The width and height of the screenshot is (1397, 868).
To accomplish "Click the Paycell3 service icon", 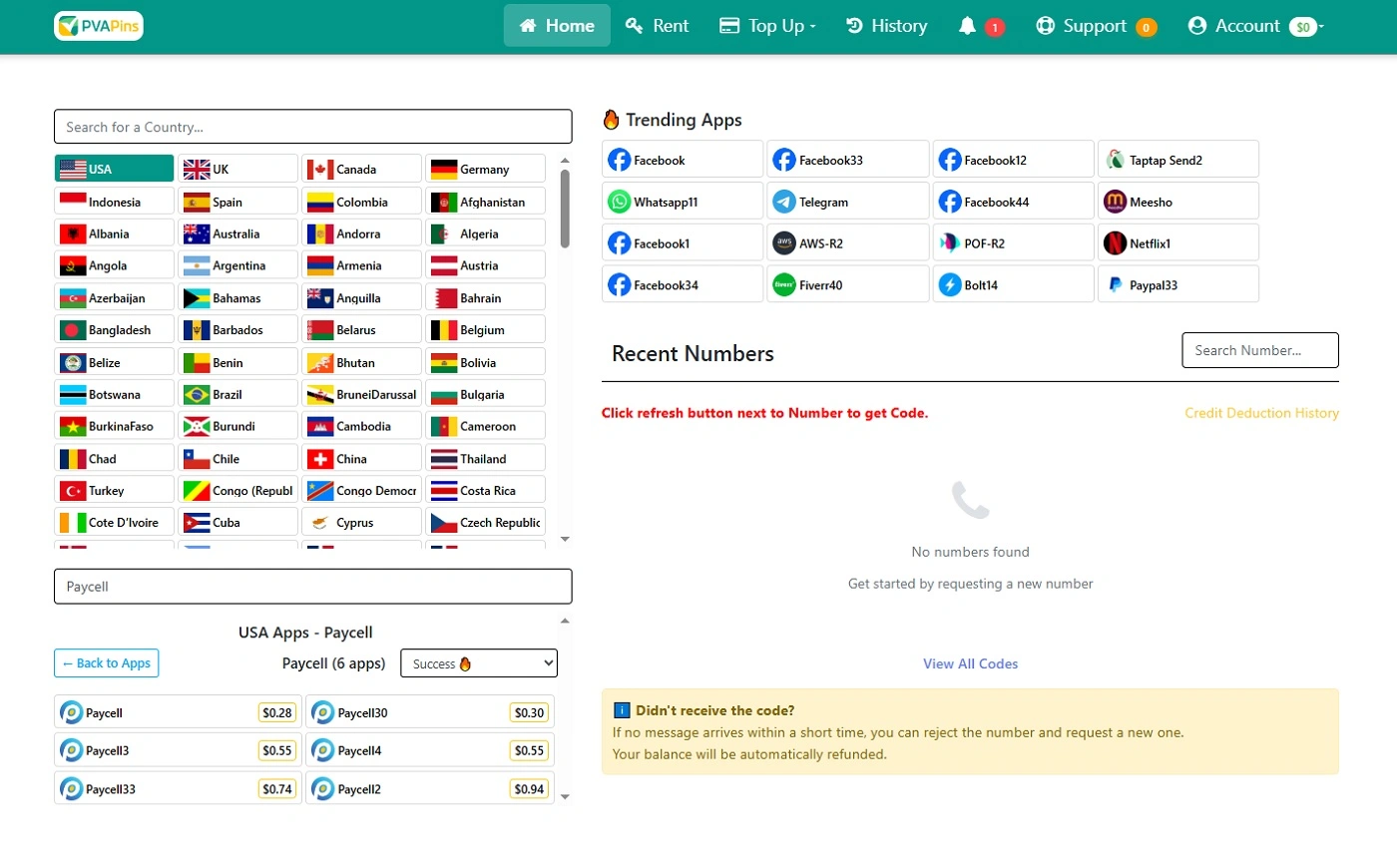I will (71, 750).
